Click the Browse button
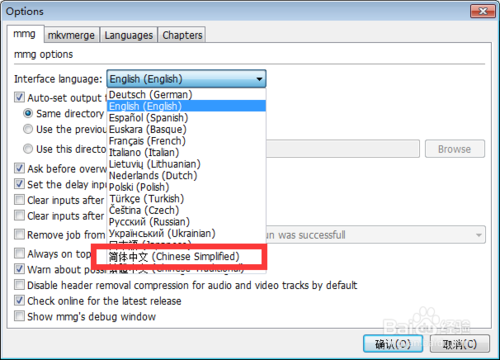 tap(455, 149)
